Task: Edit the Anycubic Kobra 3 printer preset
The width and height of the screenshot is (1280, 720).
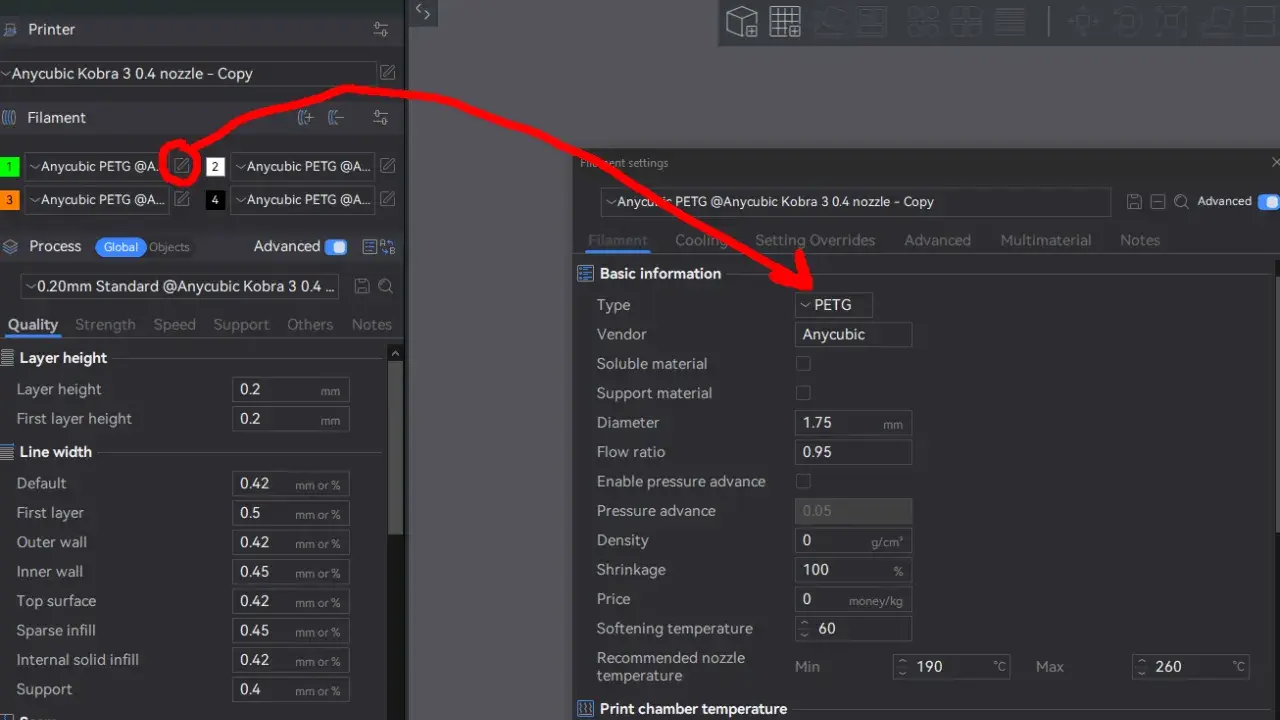Action: click(387, 73)
